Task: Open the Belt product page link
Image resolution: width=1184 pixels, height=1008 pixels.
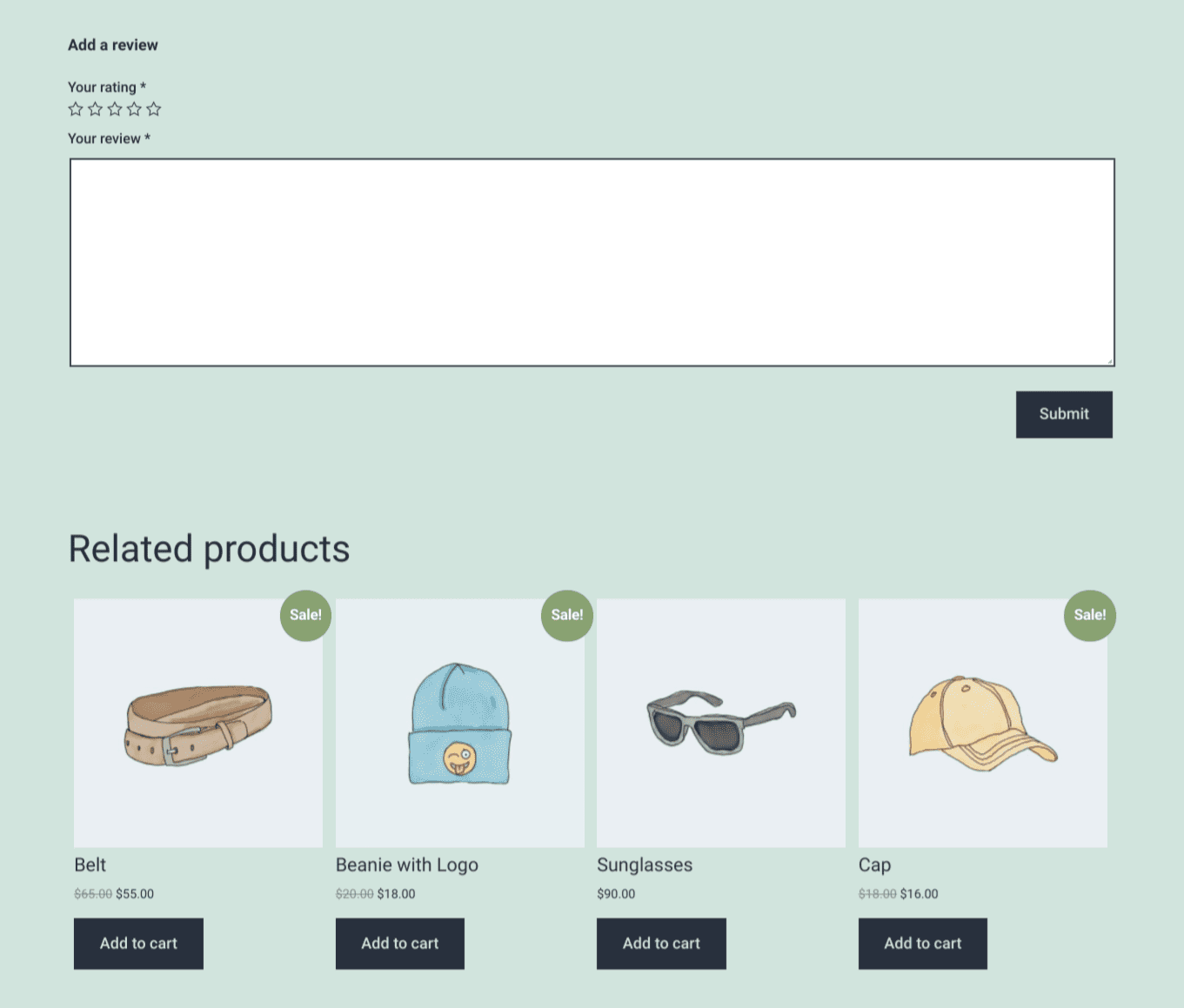Action: click(x=90, y=864)
